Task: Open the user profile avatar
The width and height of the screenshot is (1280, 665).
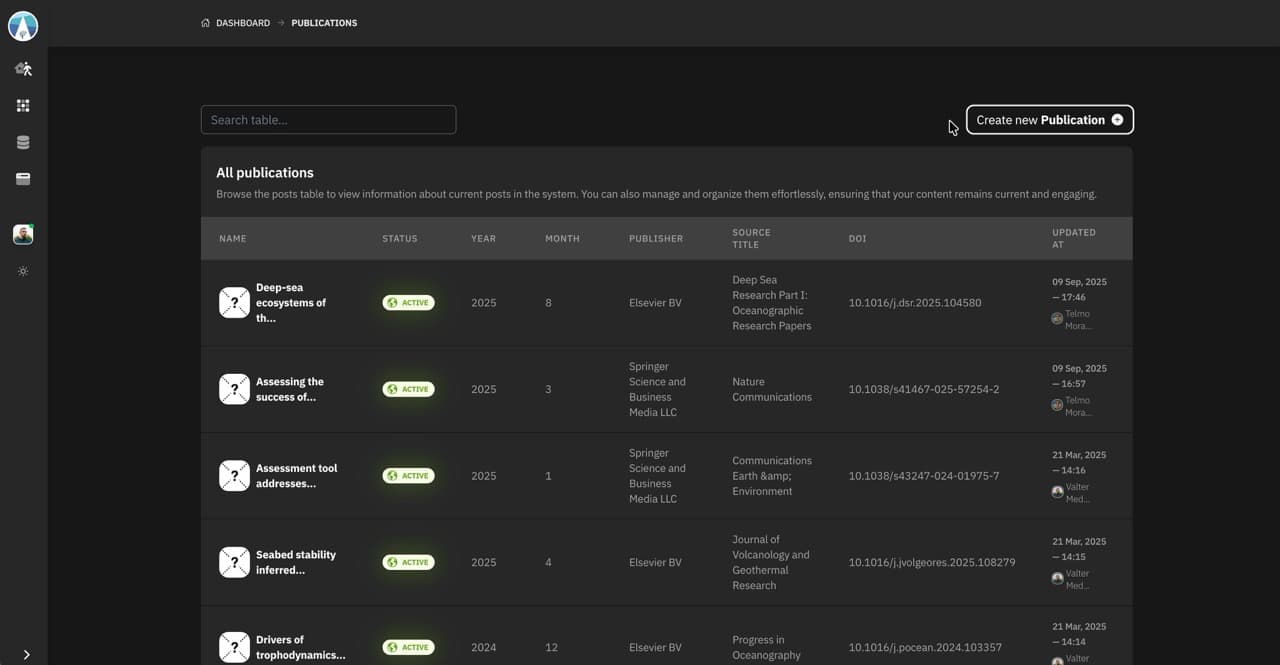Action: (x=23, y=234)
